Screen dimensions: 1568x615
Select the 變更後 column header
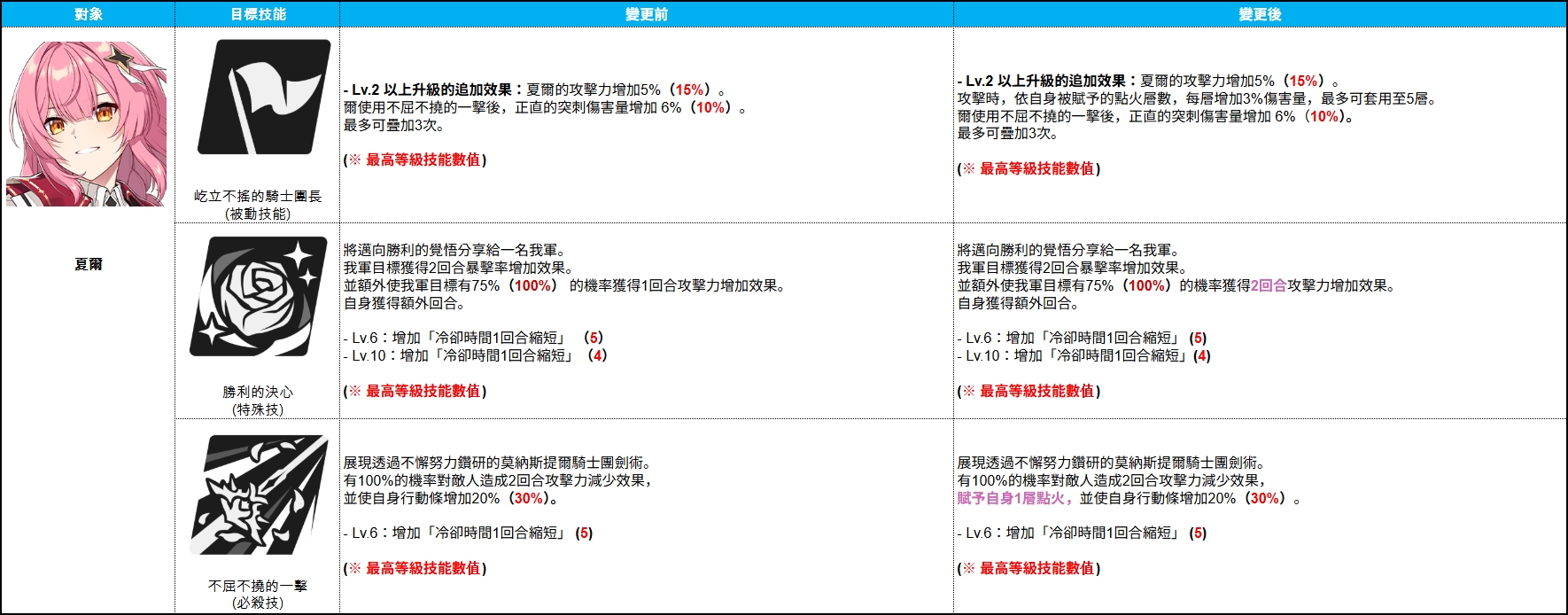point(1260,14)
